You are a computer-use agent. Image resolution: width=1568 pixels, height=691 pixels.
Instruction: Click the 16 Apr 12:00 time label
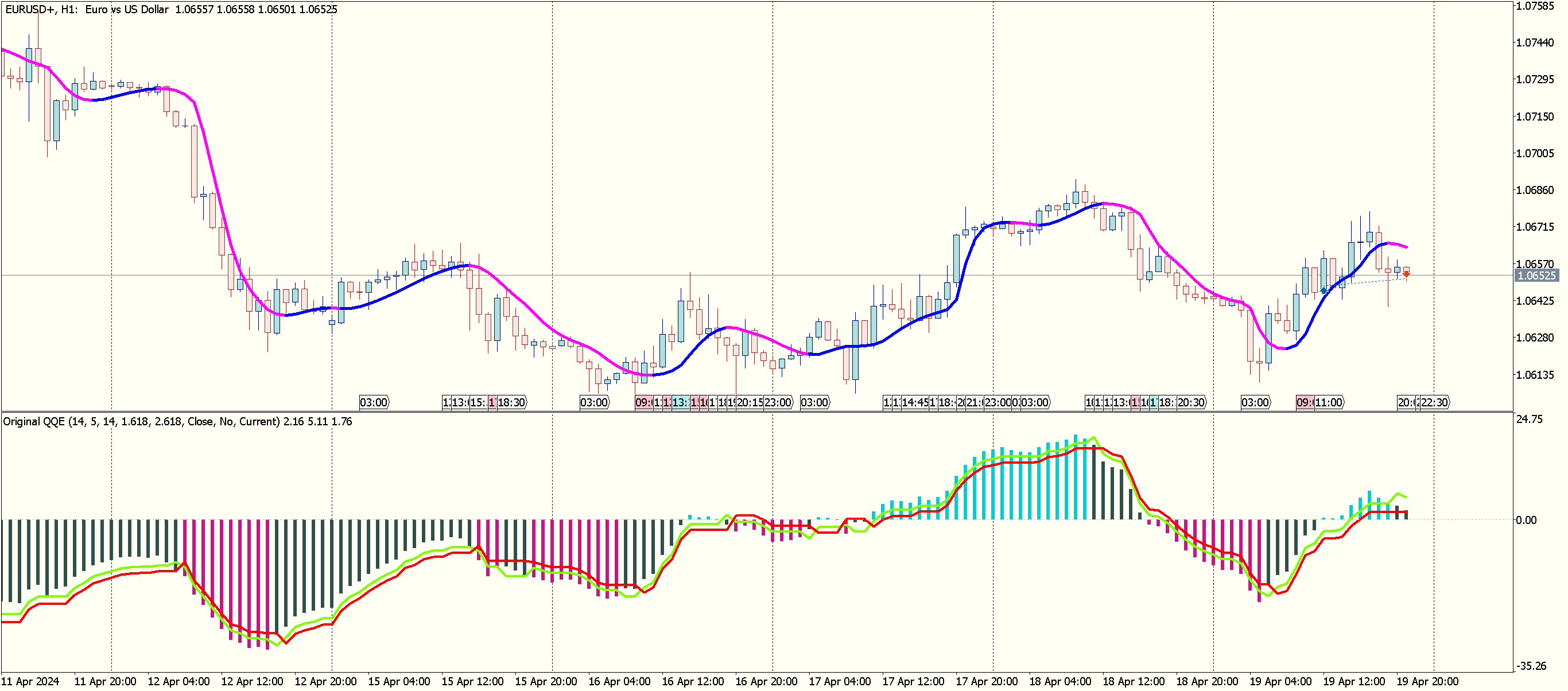(x=693, y=682)
